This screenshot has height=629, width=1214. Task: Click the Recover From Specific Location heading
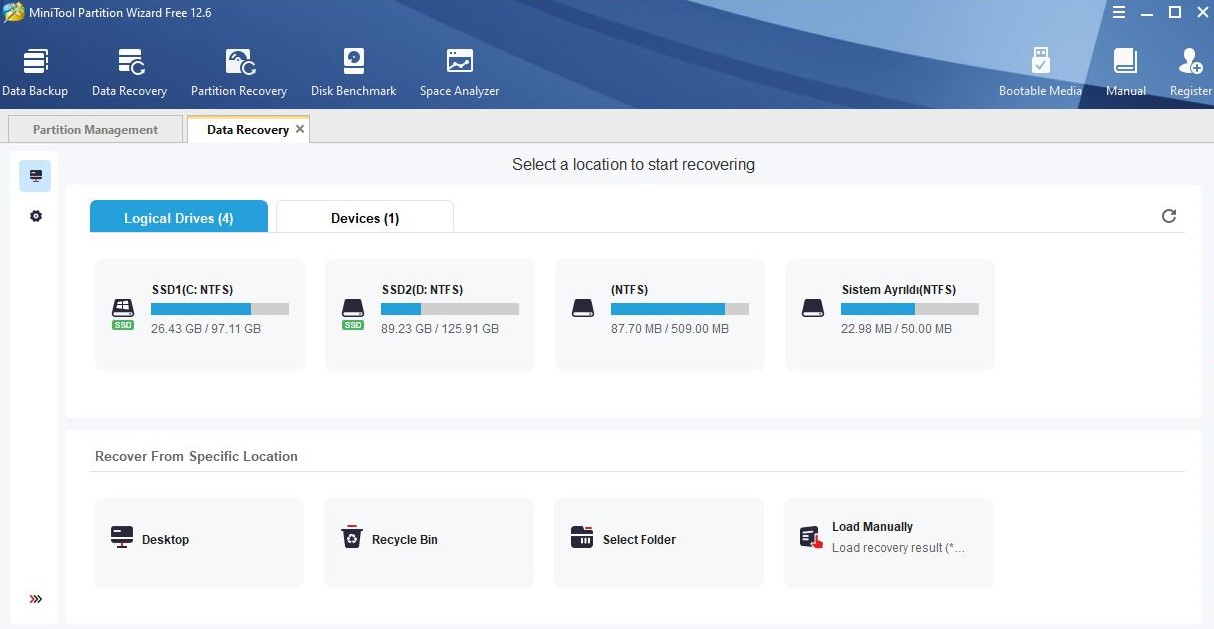coord(196,456)
